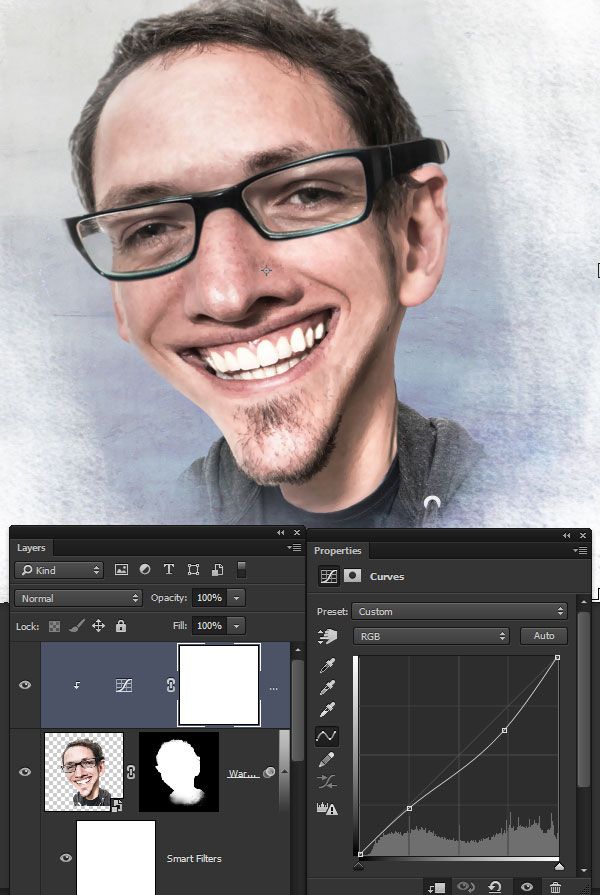Select the Curves layer white mask thumbnail
Screen dimensions: 600x895
tap(219, 685)
